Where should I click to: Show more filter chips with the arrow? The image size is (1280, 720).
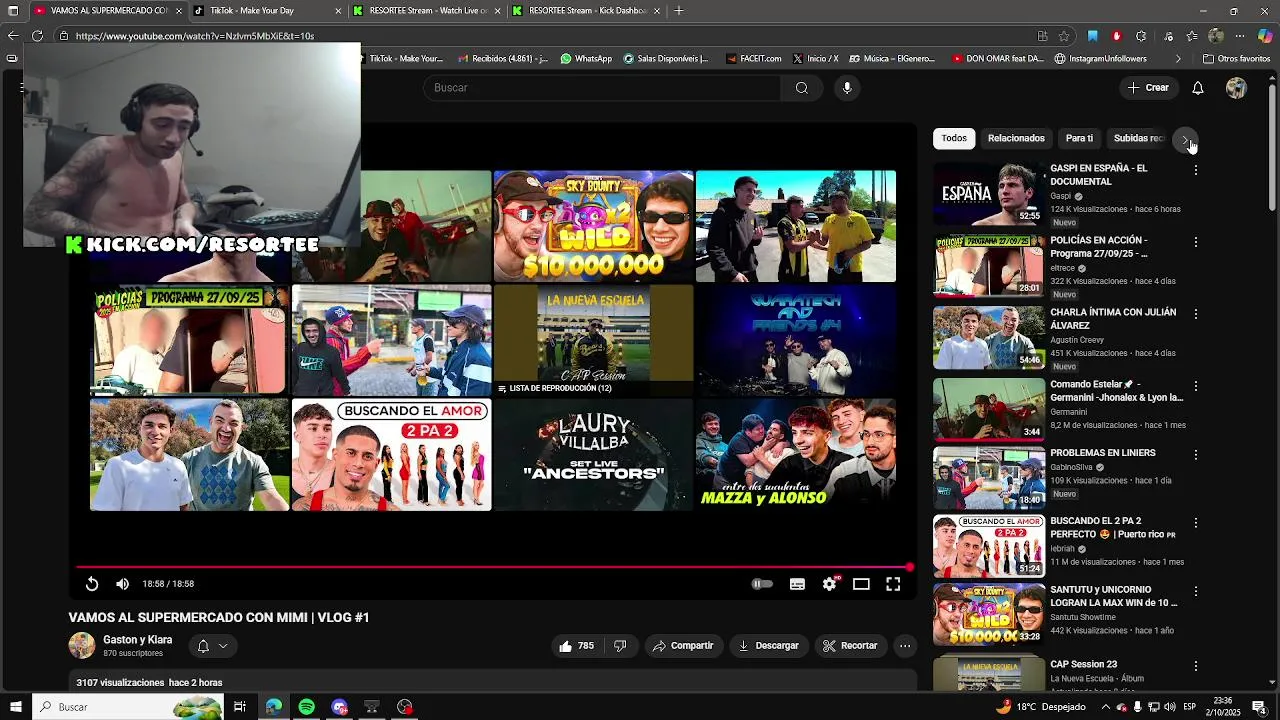(1186, 140)
